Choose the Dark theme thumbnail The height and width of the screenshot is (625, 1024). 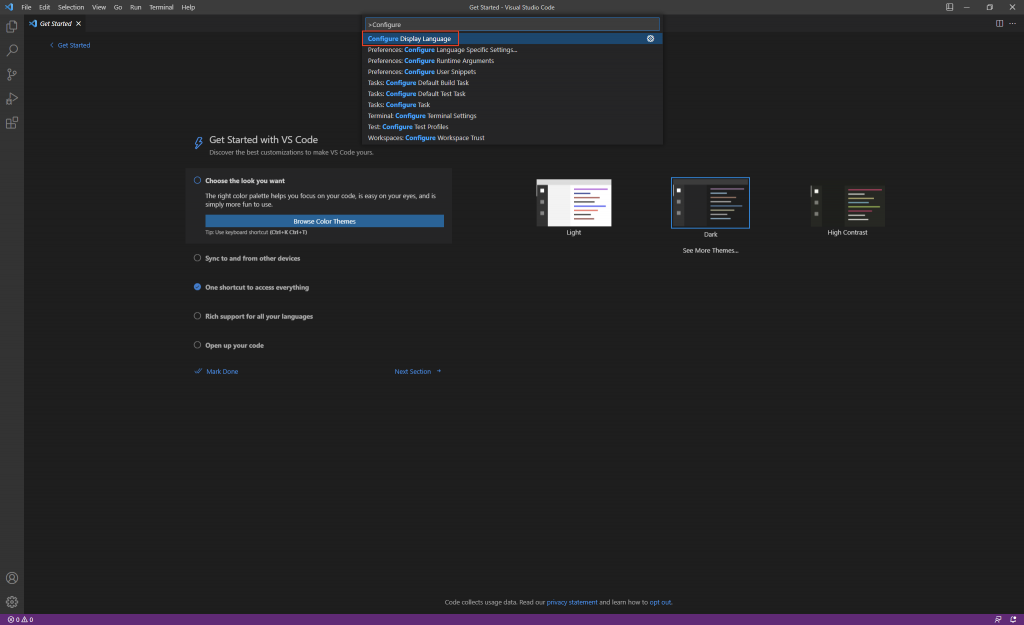710,203
